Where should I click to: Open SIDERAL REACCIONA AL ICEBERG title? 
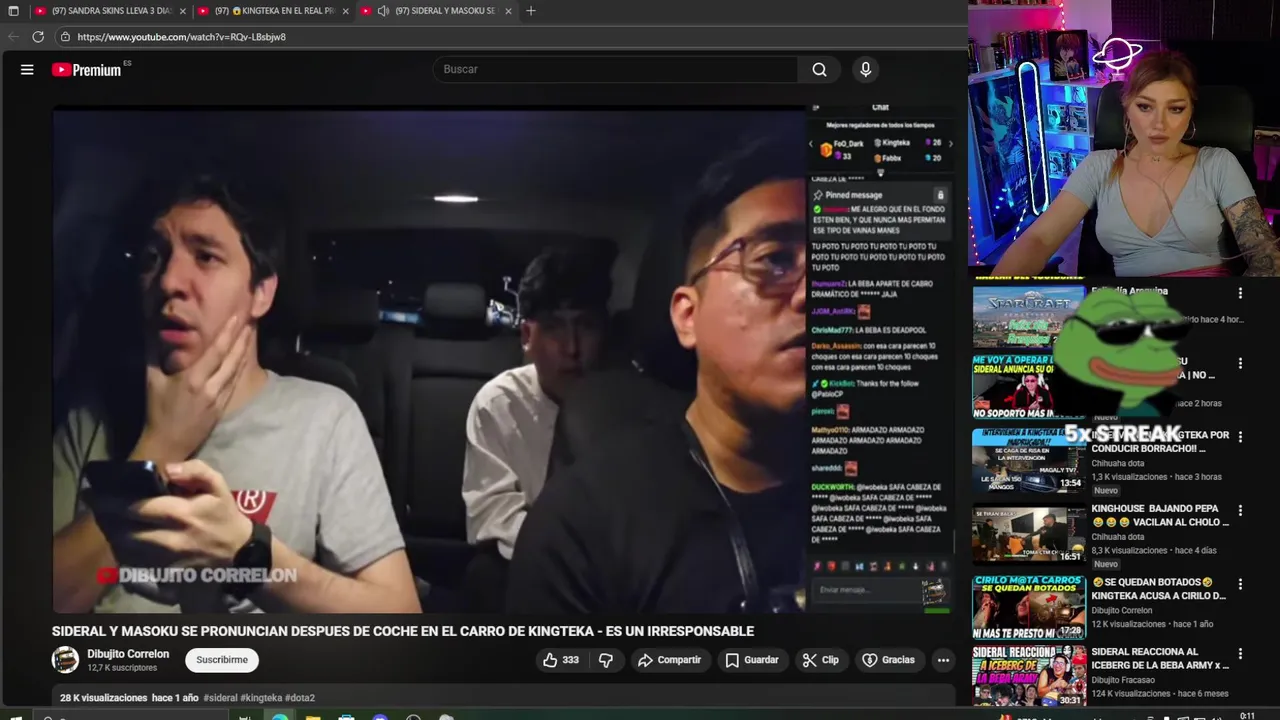(1160, 658)
